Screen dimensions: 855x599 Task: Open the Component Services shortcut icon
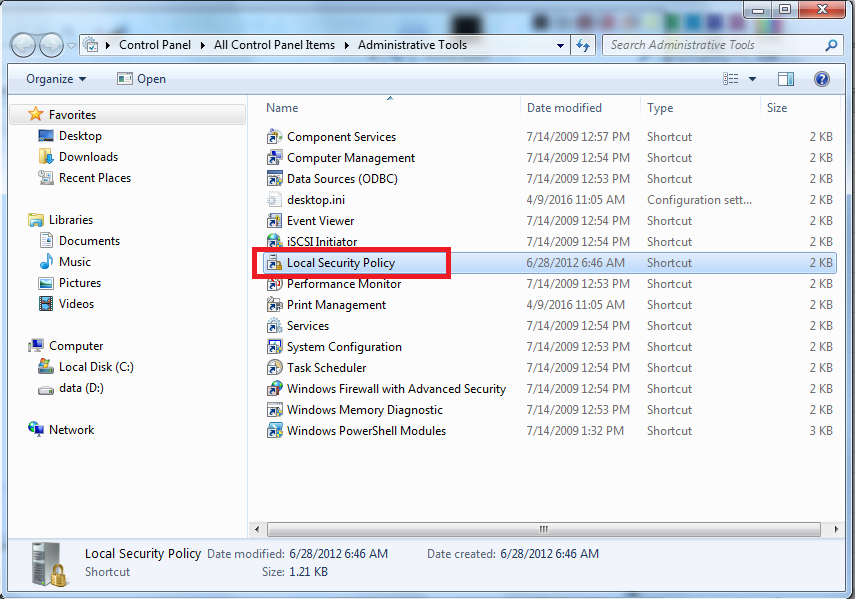(274, 137)
